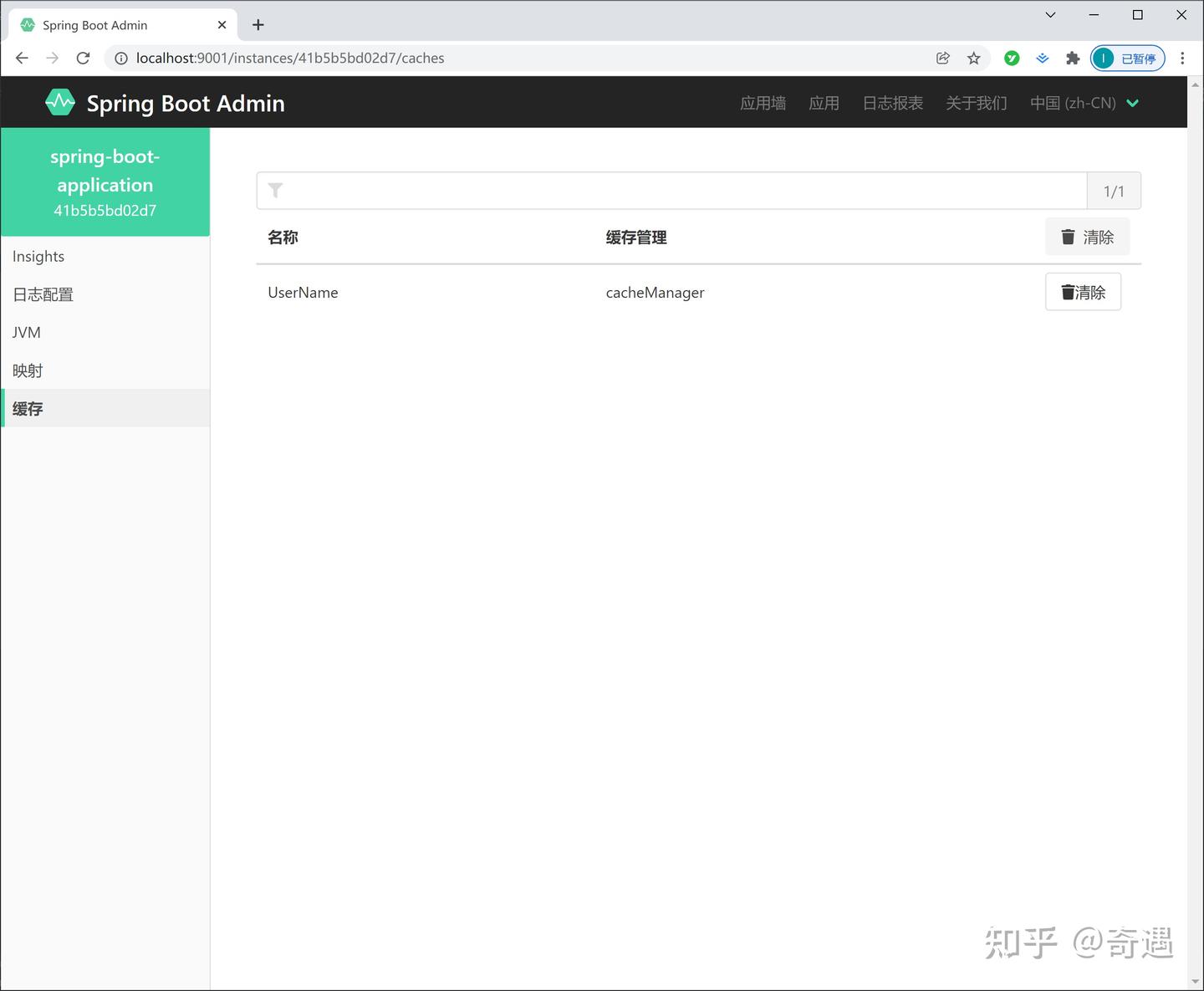The width and height of the screenshot is (1204, 991).
Task: Open the browser extensions puzzle icon
Action: click(1073, 58)
